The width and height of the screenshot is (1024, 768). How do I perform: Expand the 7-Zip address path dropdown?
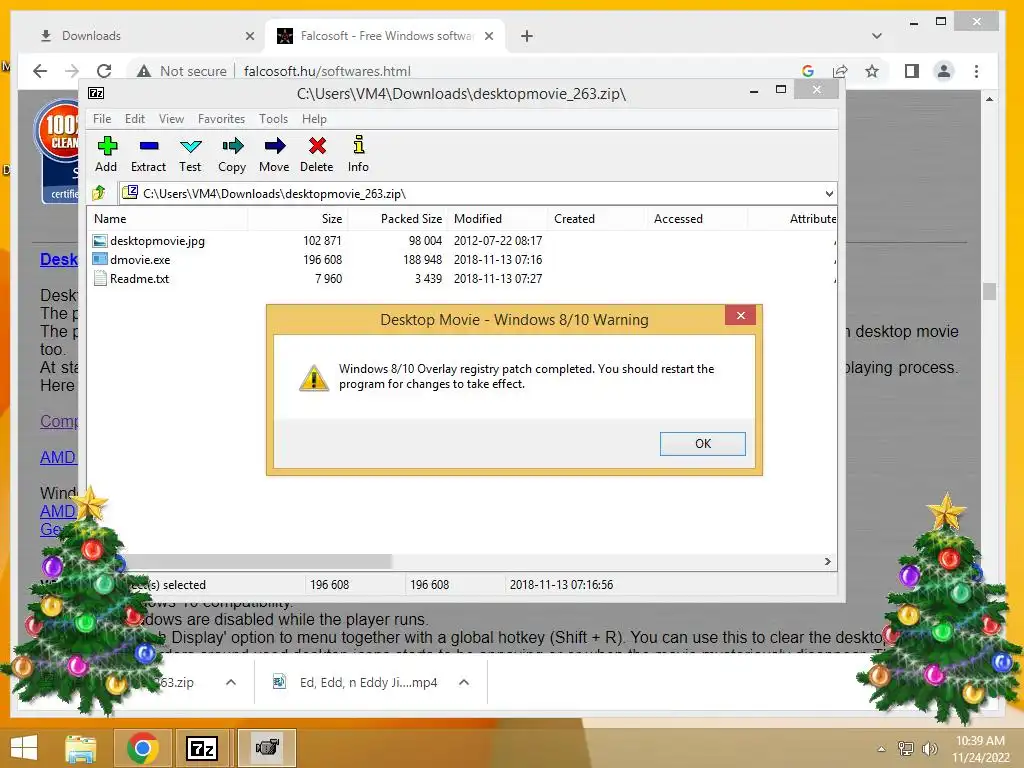[x=829, y=193]
